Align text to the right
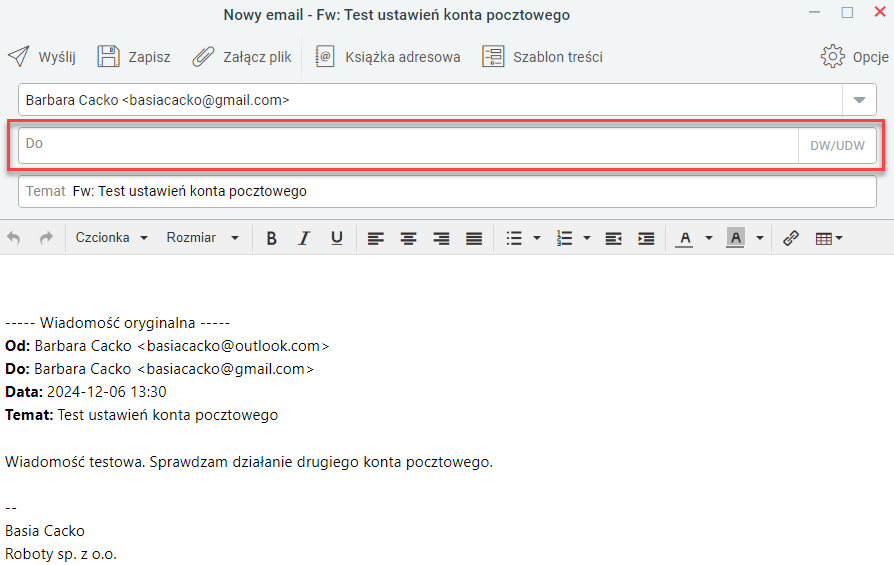 click(x=441, y=238)
